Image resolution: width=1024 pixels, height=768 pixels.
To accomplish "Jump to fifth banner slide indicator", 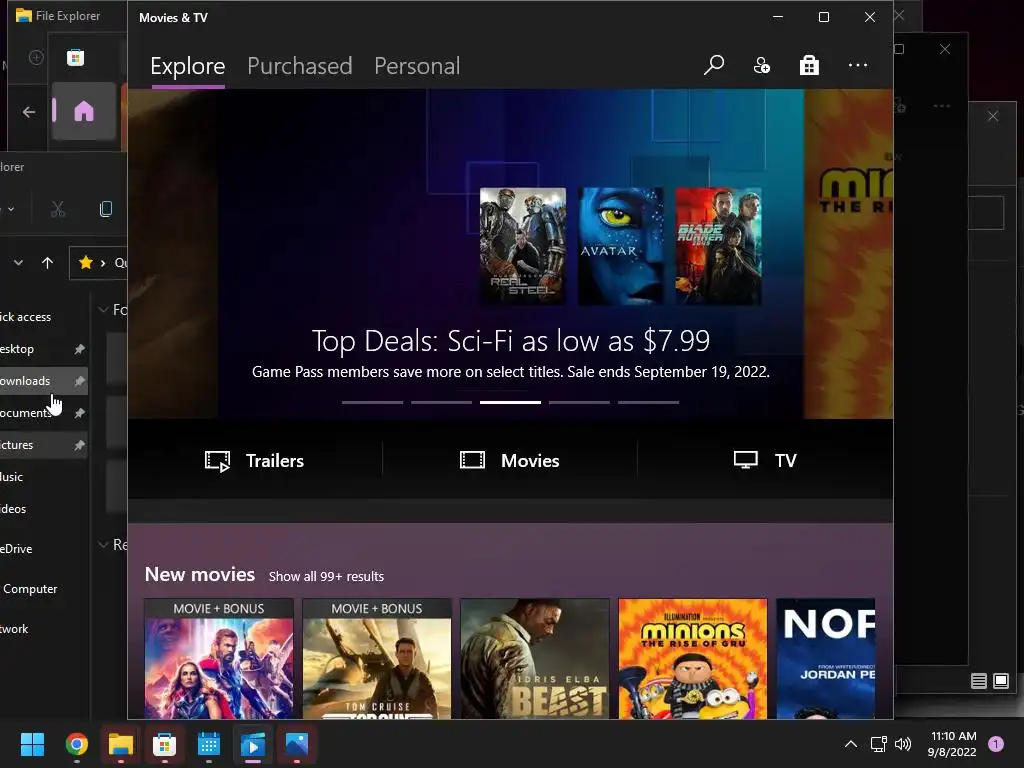I will tap(648, 402).
